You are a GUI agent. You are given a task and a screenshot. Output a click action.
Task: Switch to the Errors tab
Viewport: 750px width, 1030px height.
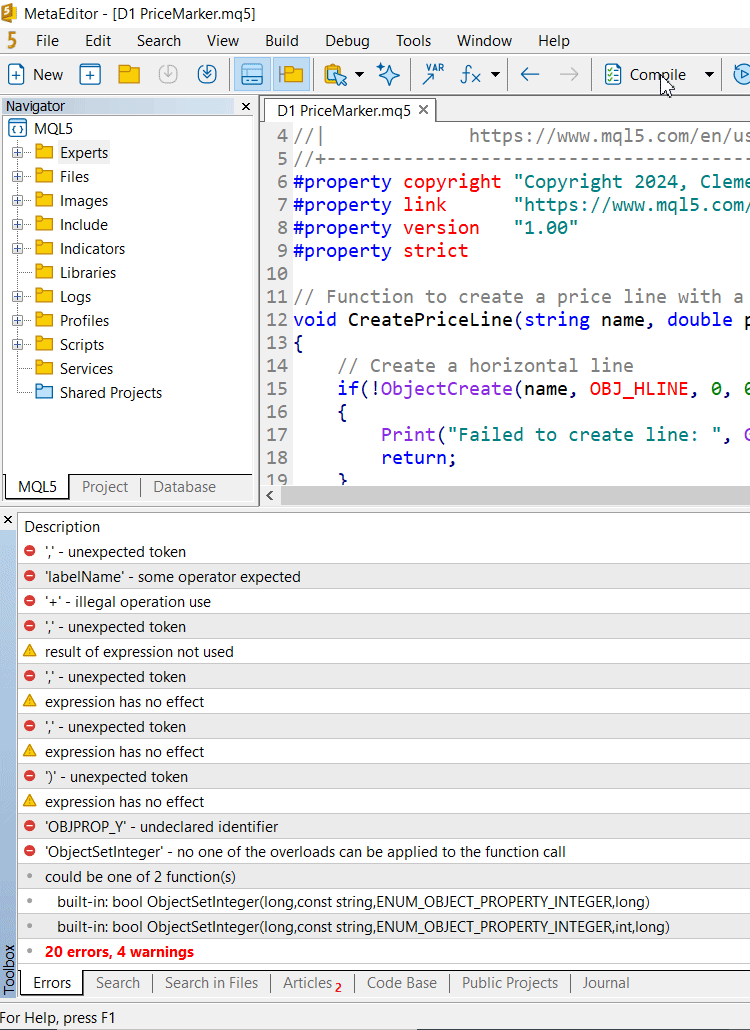click(x=52, y=983)
